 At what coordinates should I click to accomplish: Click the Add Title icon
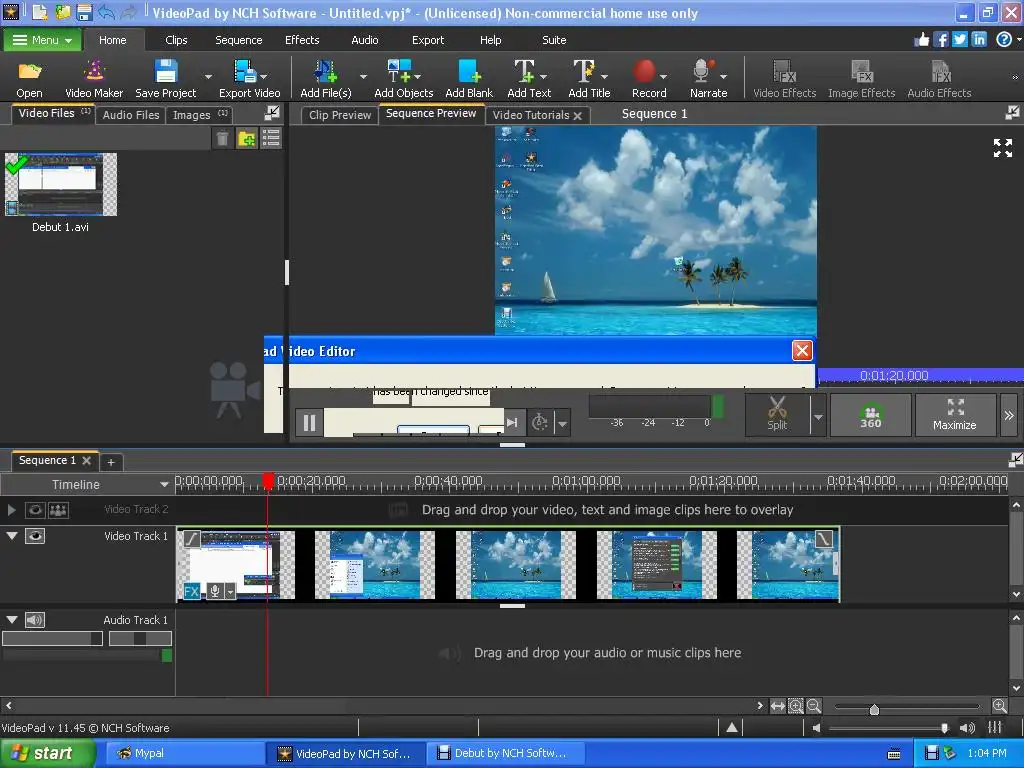[583, 72]
